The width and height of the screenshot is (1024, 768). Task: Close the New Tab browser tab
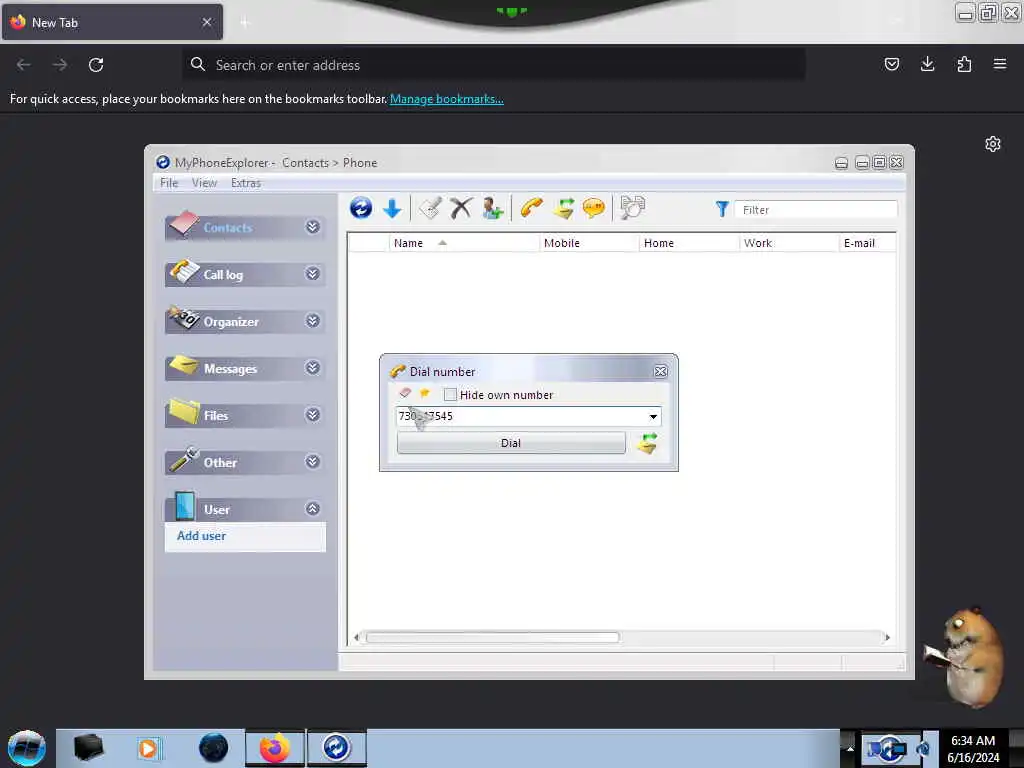pyautogui.click(x=207, y=22)
